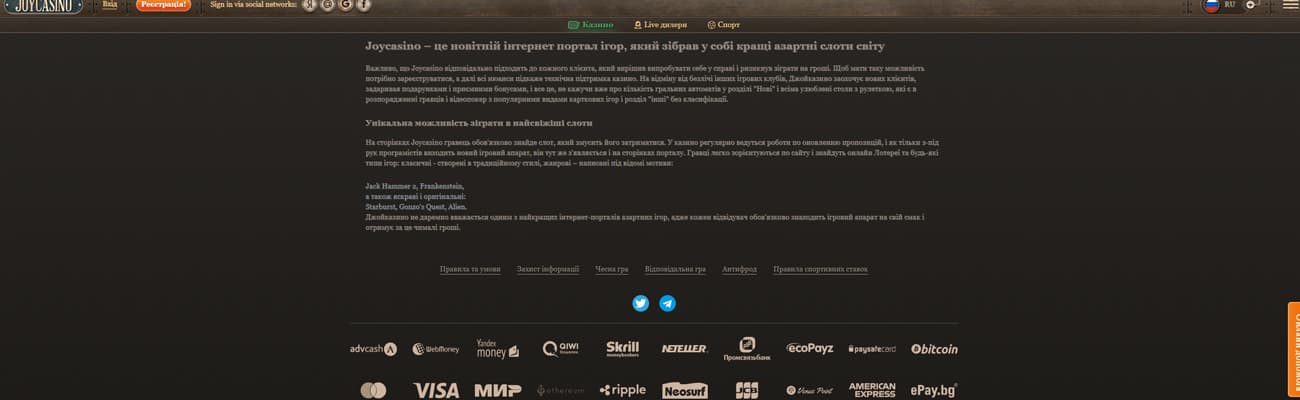Sign in with Google social icon

(x=345, y=5)
